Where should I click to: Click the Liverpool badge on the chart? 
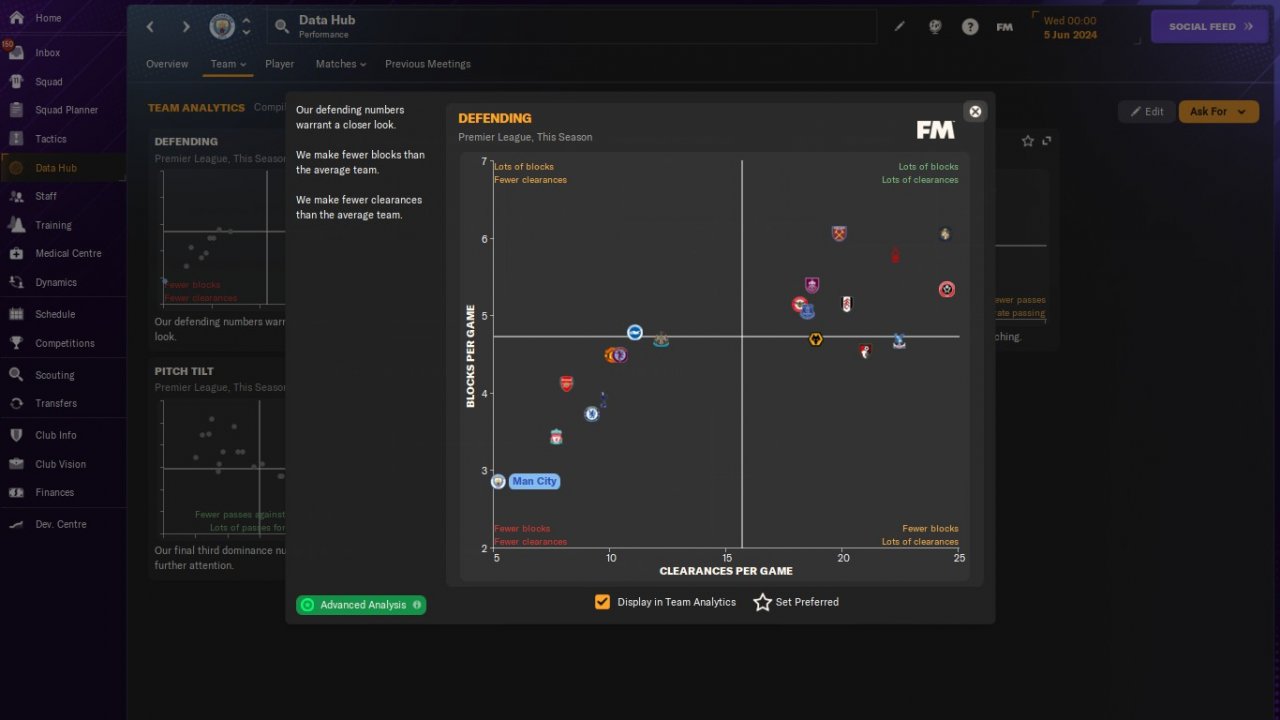557,437
